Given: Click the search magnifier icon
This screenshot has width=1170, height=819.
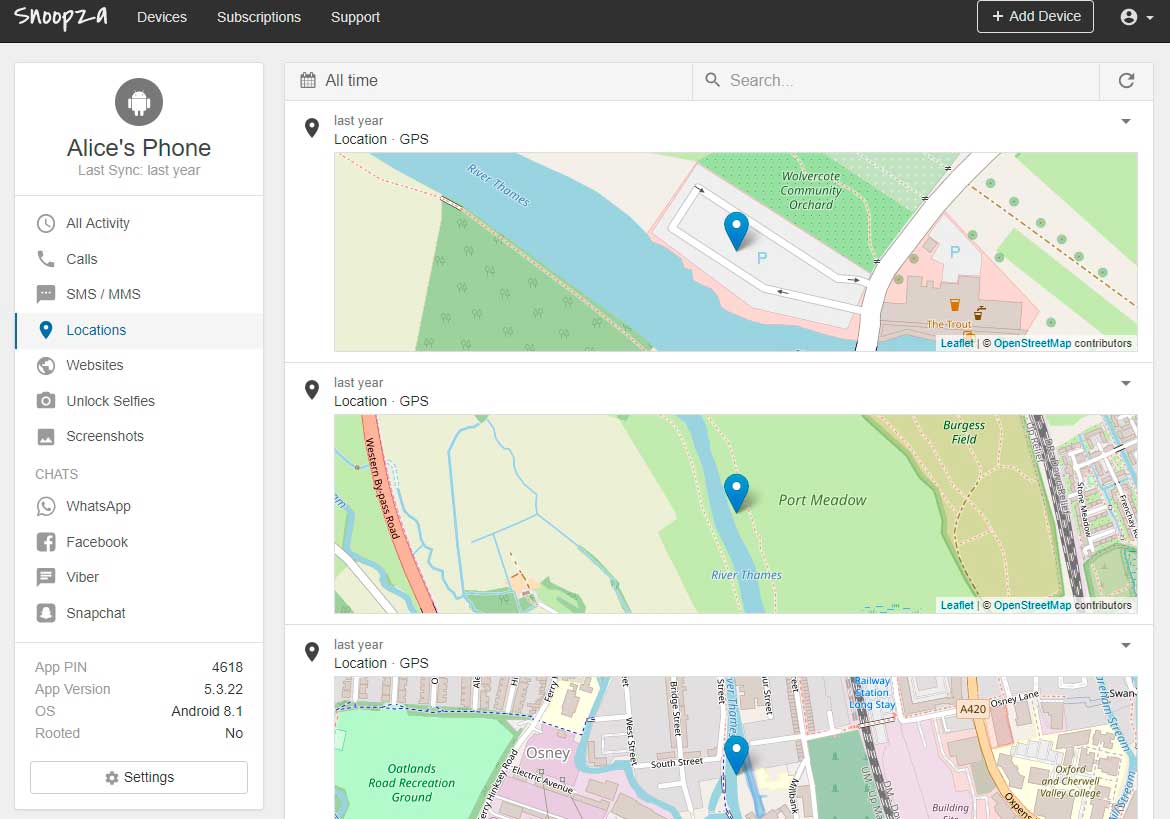Looking at the screenshot, I should [713, 80].
